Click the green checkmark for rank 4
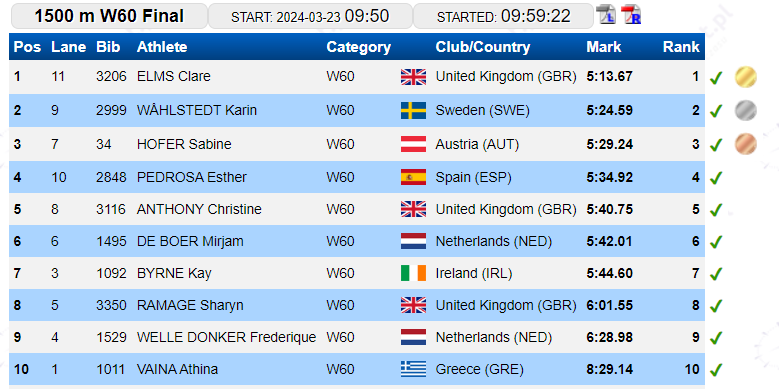The height and width of the screenshot is (389, 779). pos(715,178)
